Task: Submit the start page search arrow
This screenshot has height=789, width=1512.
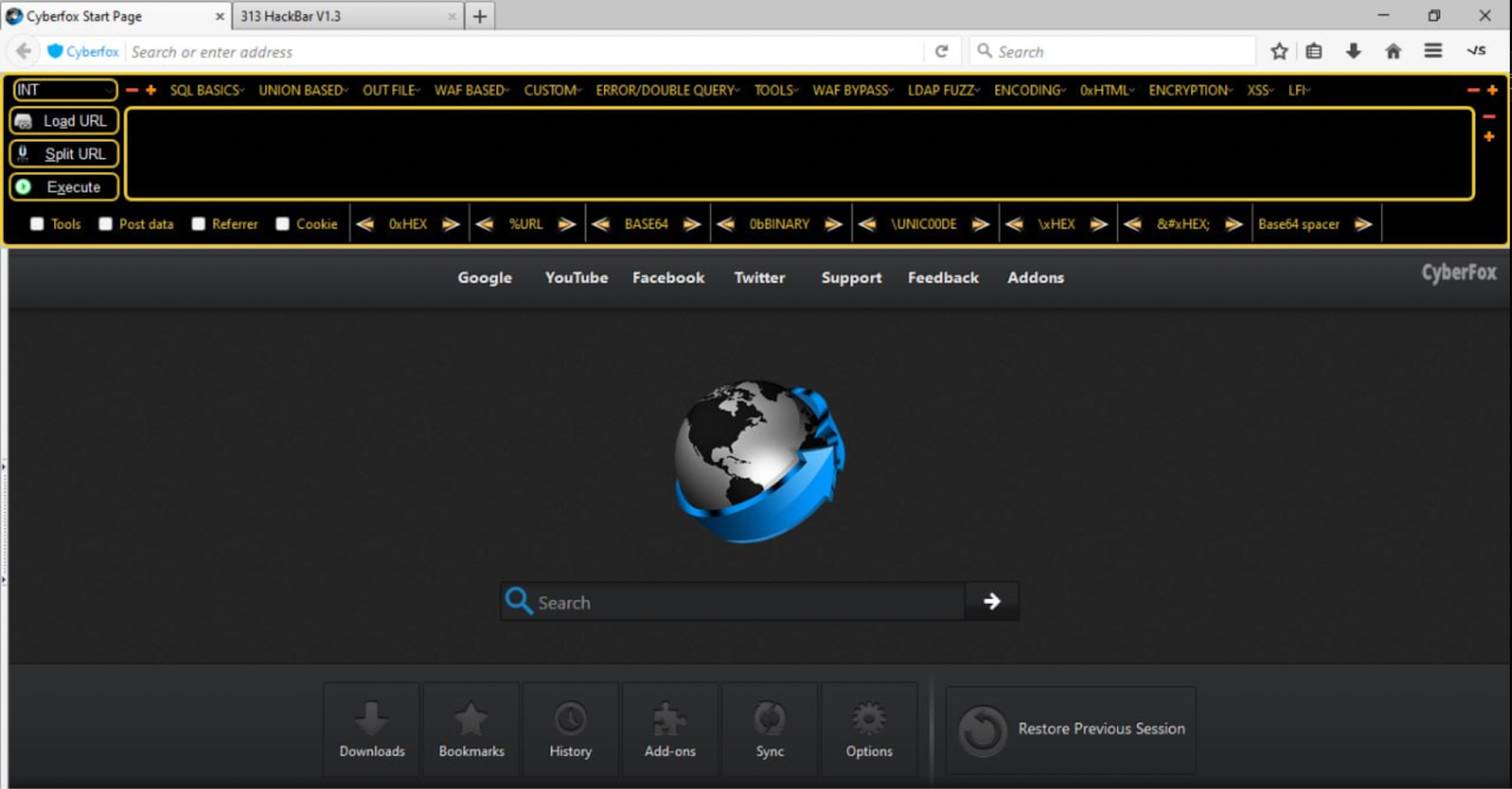Action: click(x=991, y=601)
